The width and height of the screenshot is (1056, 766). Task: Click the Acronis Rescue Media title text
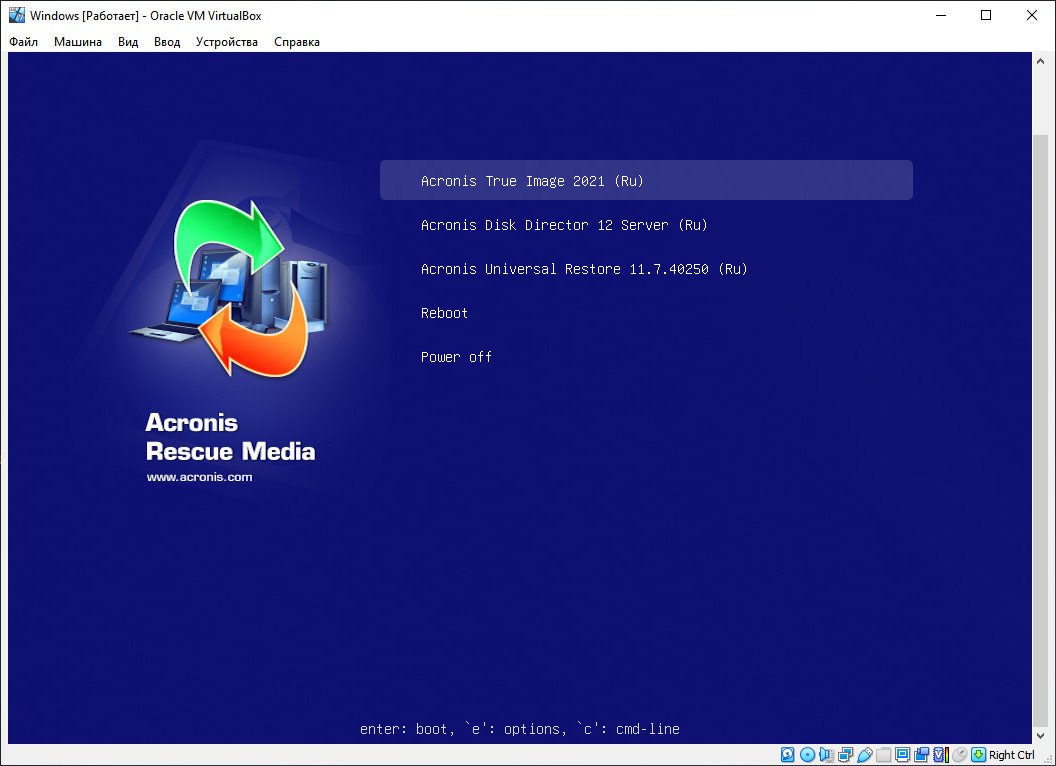point(230,437)
